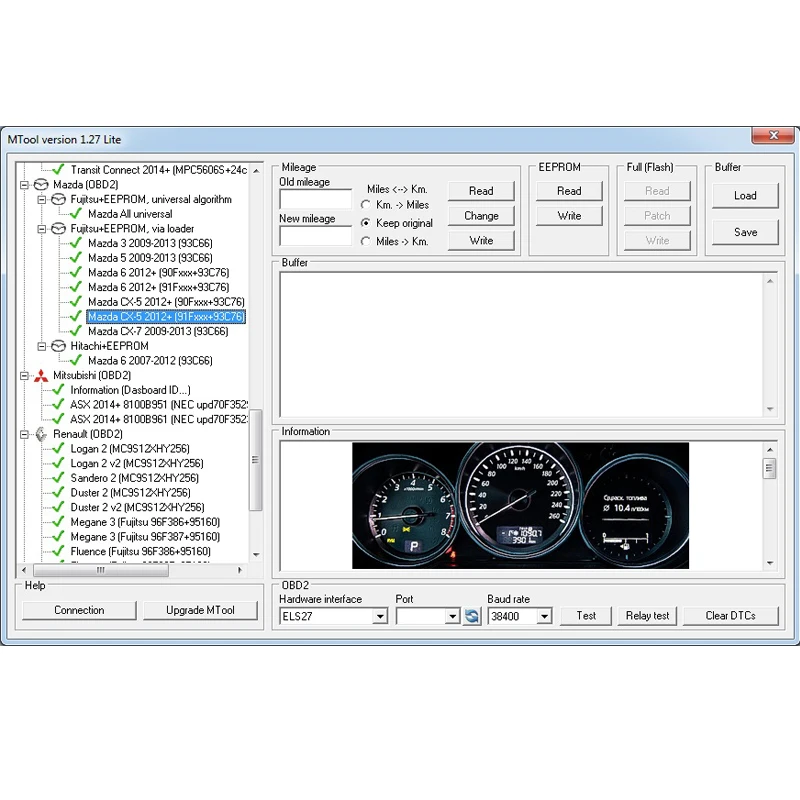Click the green checkmark beside Mazda 6 2007-2012
The height and width of the screenshot is (800, 800).
(76, 360)
